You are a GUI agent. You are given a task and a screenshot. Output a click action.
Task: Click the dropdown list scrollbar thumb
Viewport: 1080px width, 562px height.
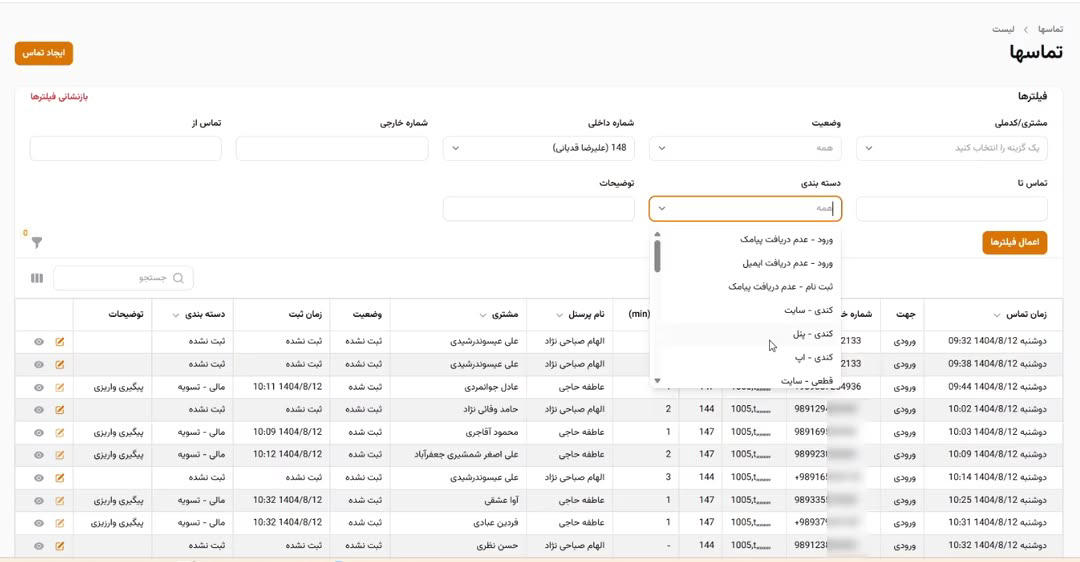(x=657, y=256)
